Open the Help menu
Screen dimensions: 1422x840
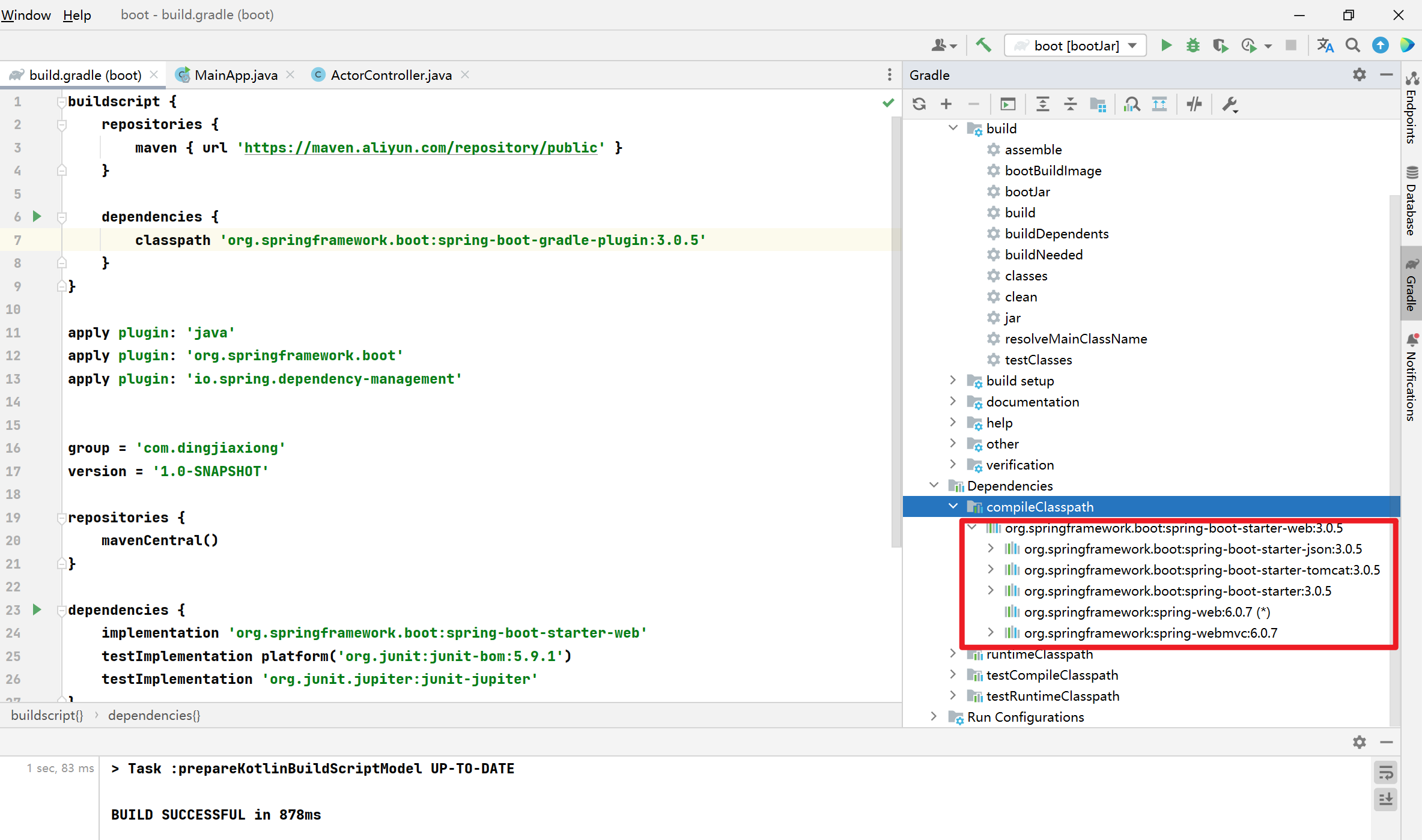tap(77, 15)
